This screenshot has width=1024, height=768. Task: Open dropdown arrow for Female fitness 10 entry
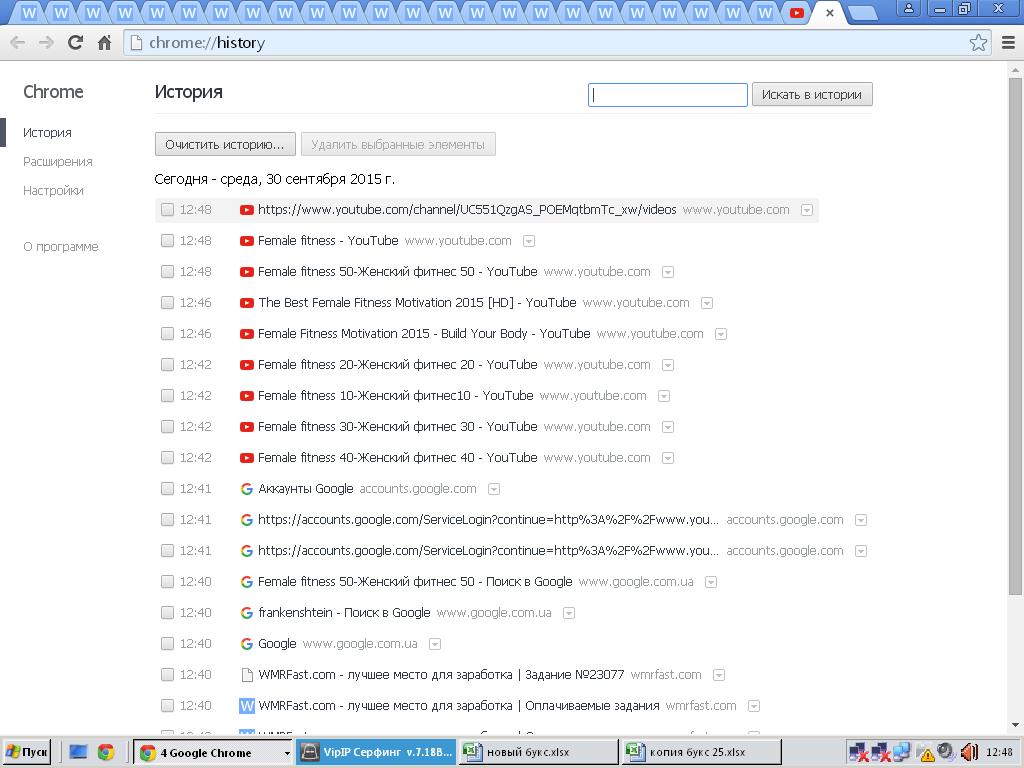[x=664, y=396]
